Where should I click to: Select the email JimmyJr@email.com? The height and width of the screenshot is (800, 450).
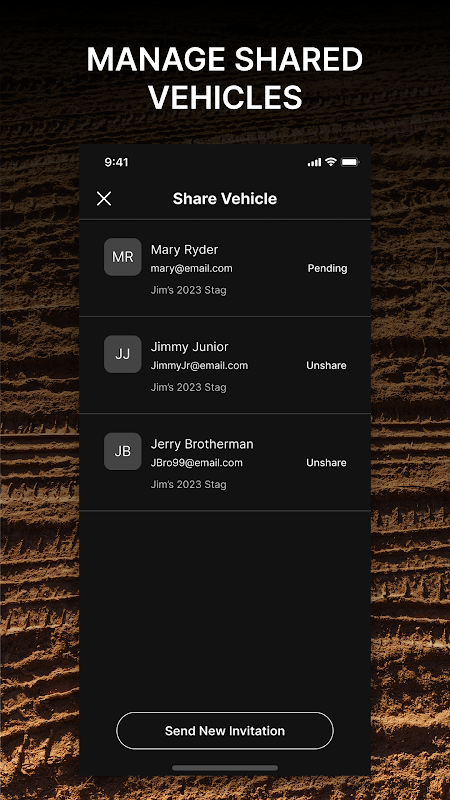point(199,365)
